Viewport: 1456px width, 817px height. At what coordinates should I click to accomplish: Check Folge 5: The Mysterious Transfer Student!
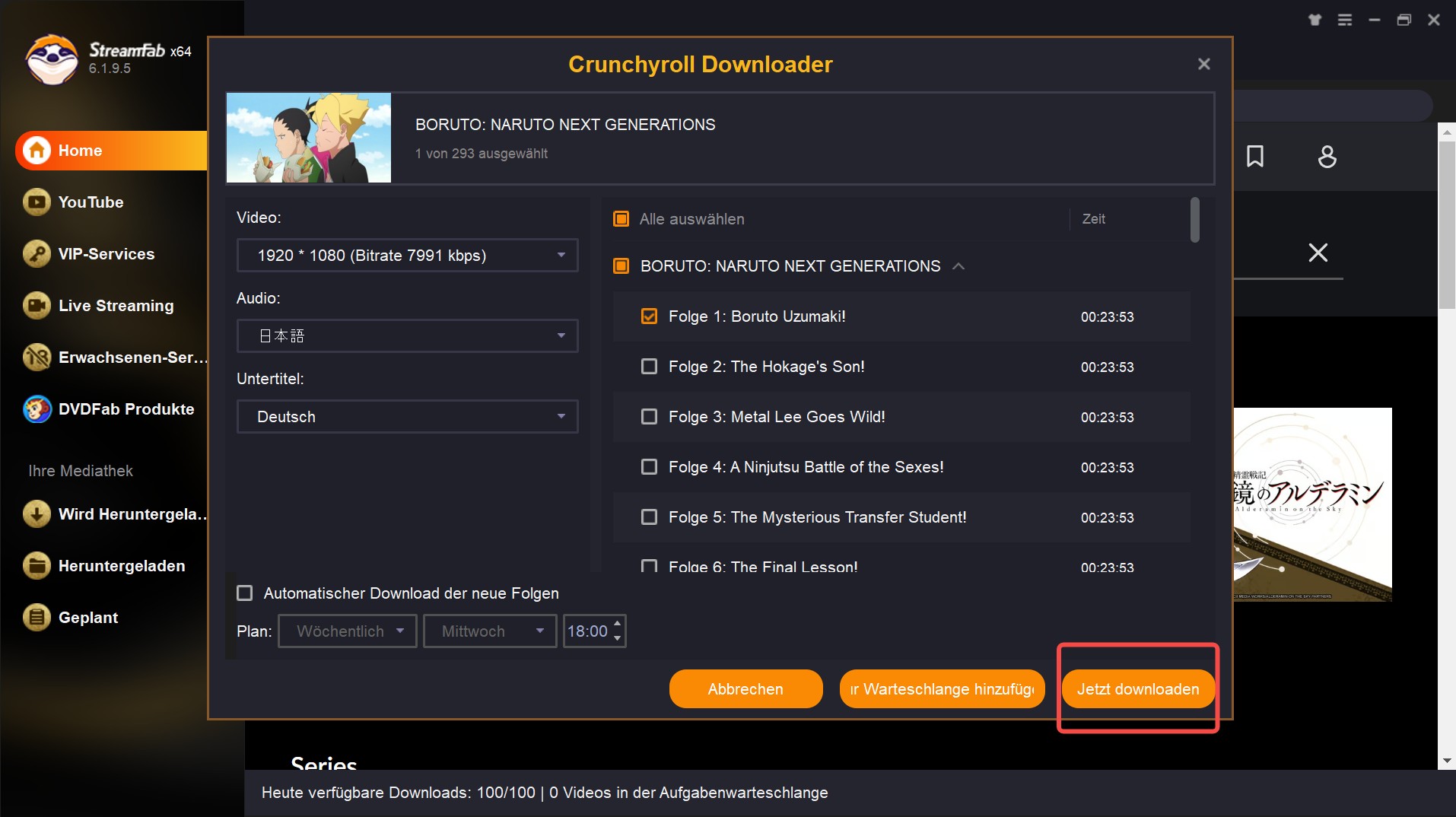click(x=649, y=517)
